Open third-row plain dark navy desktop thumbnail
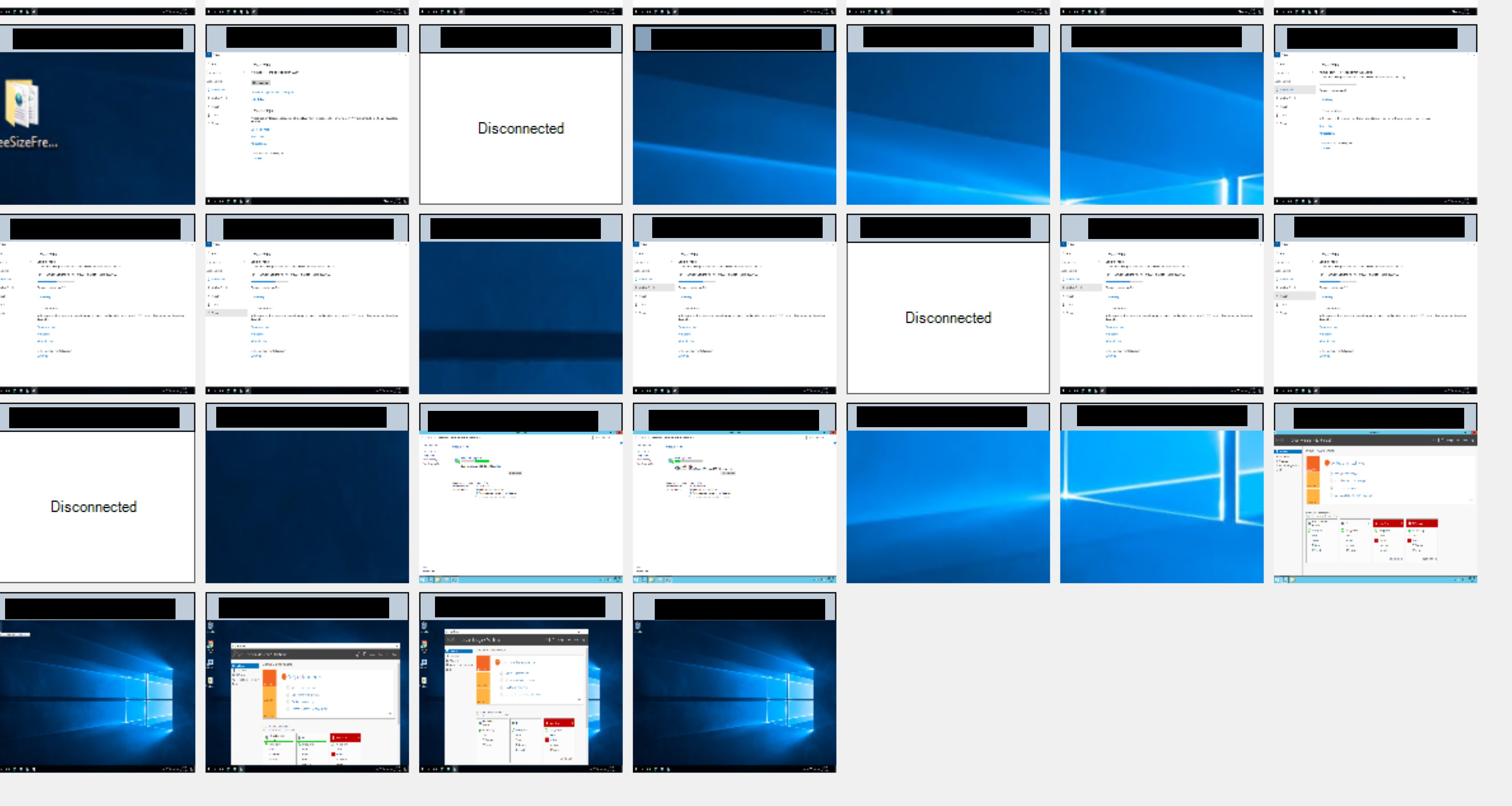The height and width of the screenshot is (806, 1512). point(307,506)
